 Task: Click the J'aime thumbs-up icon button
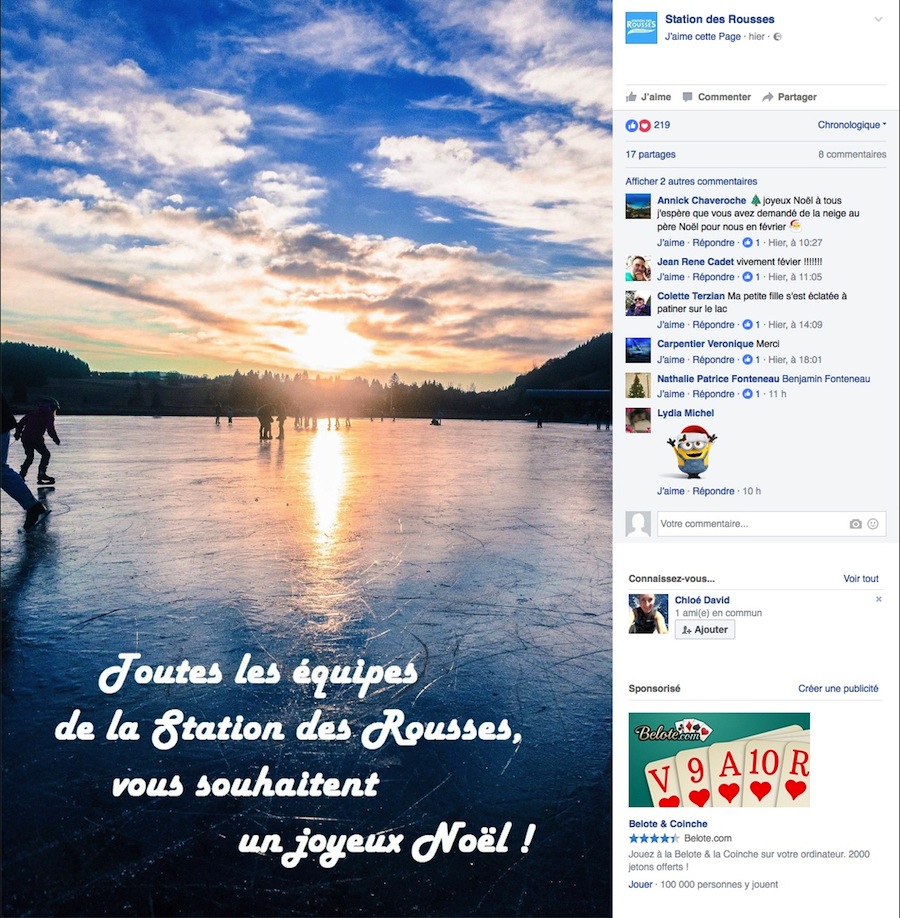click(648, 97)
